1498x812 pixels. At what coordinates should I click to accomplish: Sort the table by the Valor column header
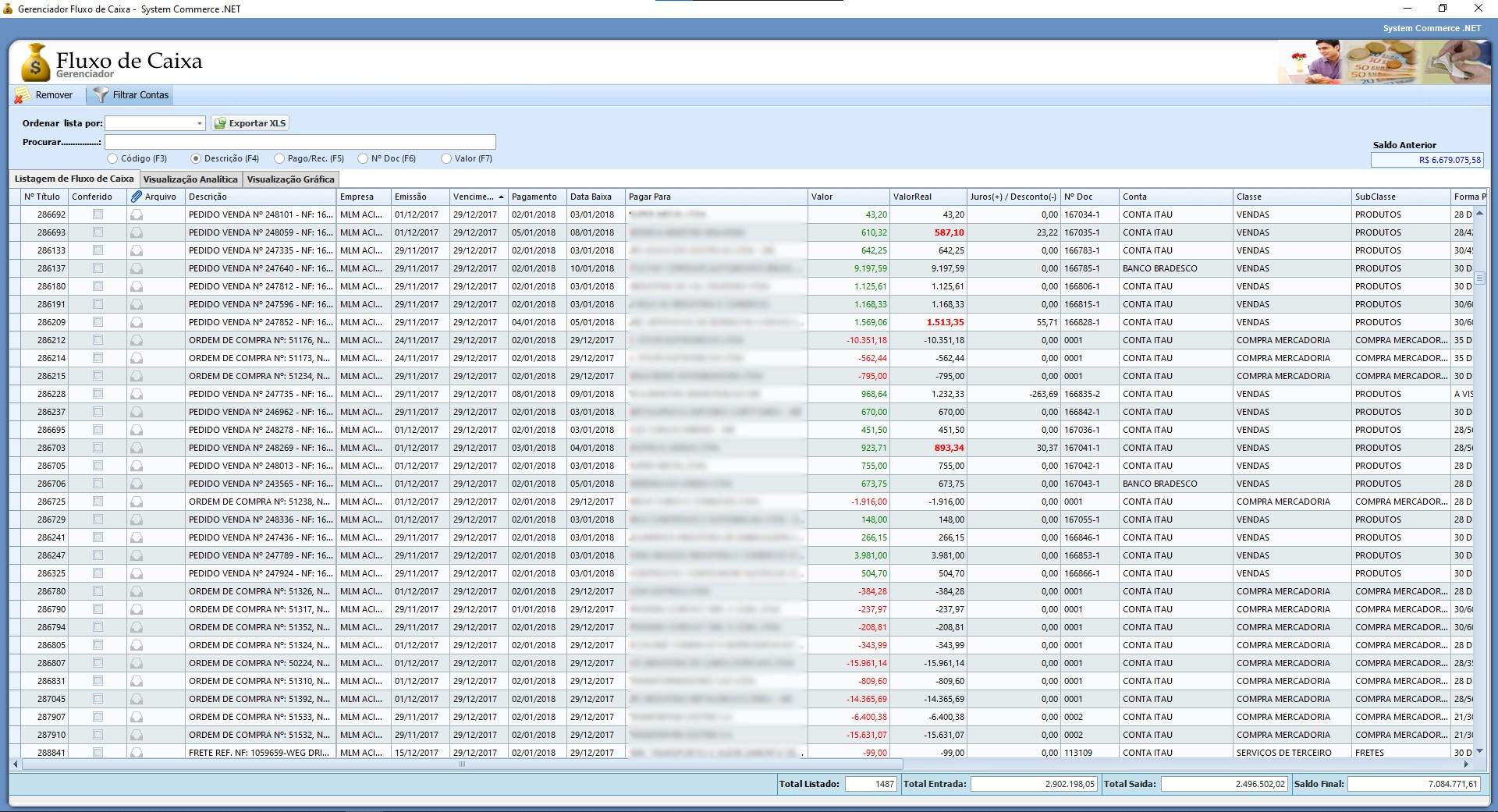(848, 197)
